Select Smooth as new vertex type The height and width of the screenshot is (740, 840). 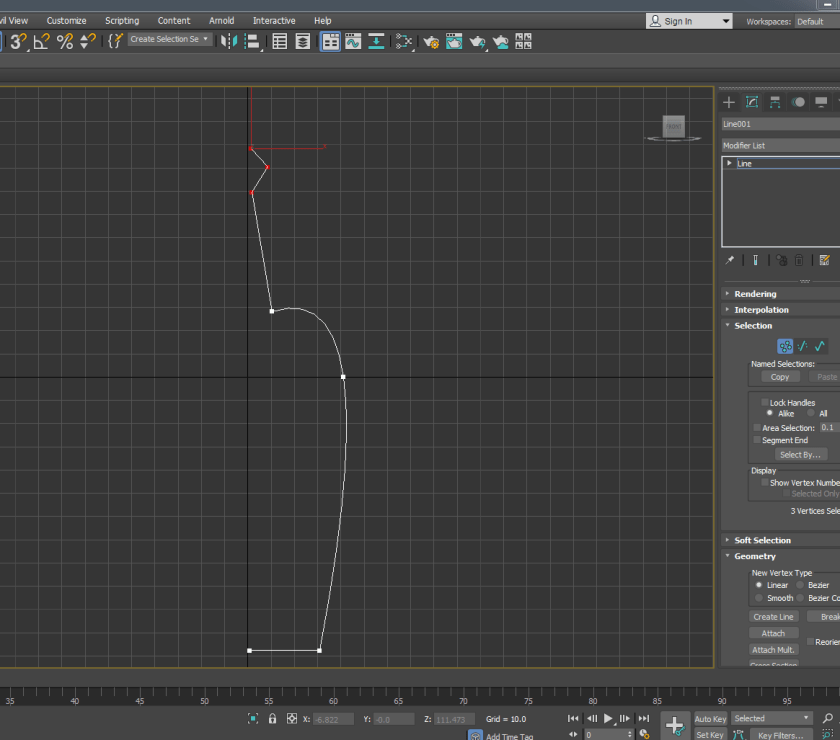pos(759,598)
